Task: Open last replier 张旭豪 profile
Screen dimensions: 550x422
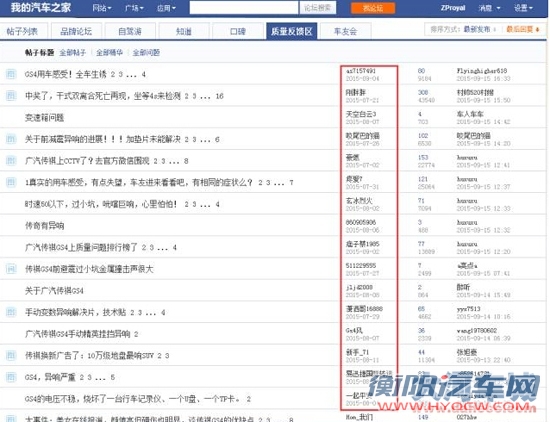Action: click(x=467, y=352)
